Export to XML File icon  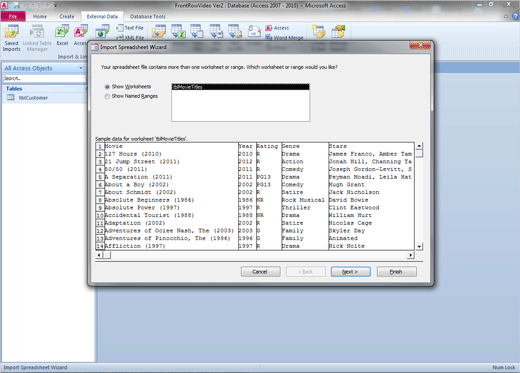click(x=216, y=31)
